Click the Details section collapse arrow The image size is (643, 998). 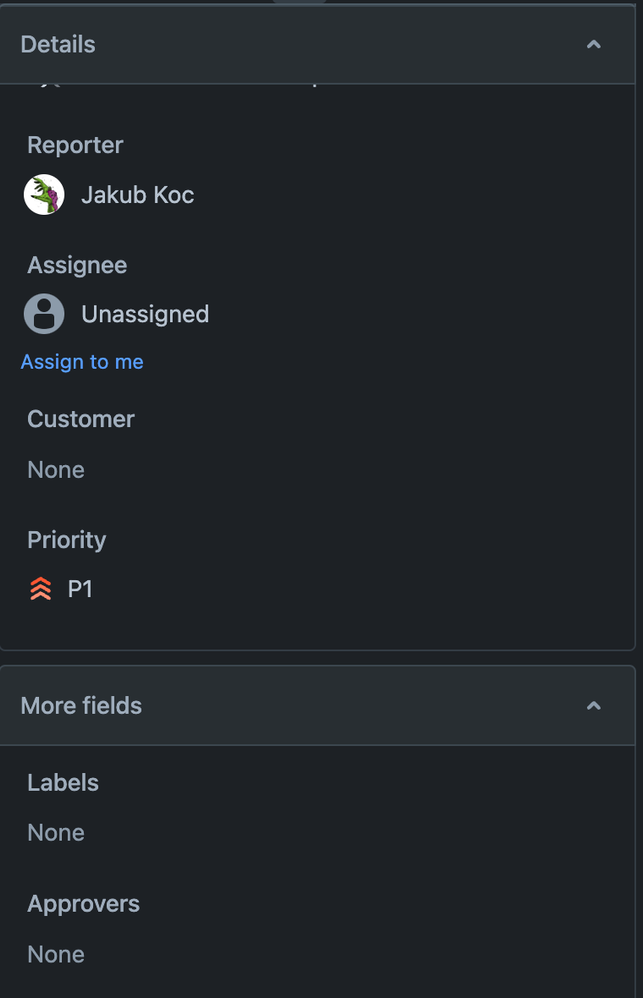coord(593,44)
